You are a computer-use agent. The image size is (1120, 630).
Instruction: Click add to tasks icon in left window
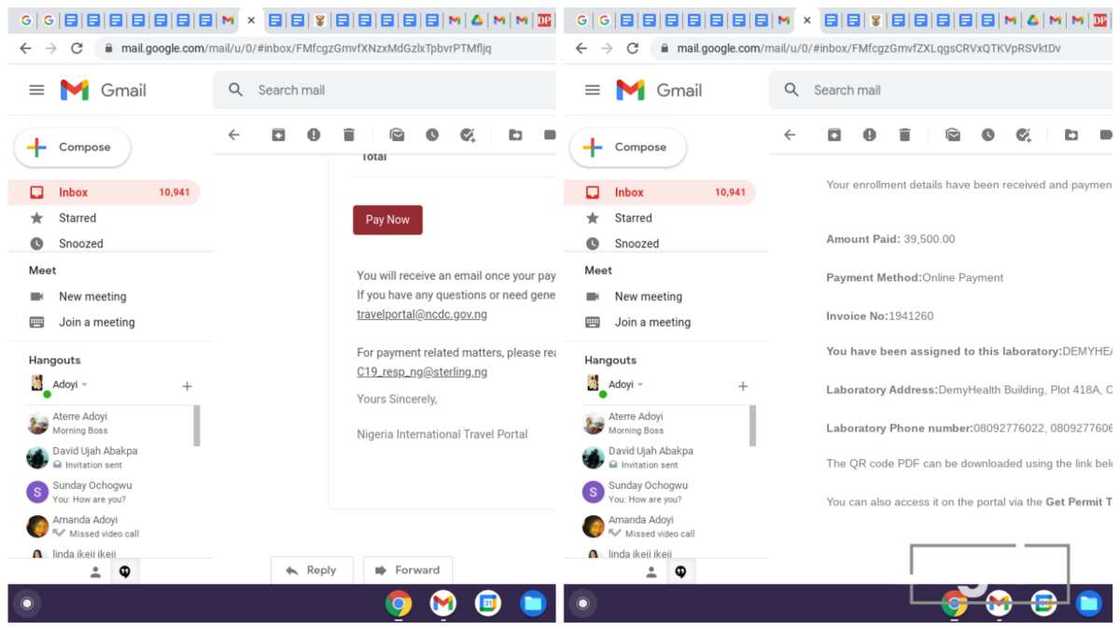467,135
